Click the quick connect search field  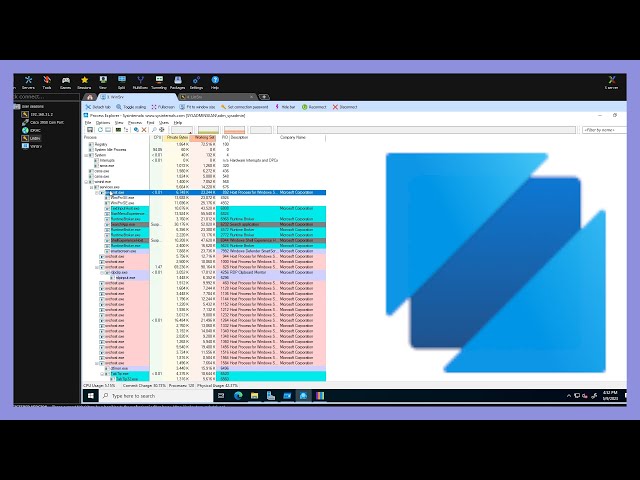[47, 97]
